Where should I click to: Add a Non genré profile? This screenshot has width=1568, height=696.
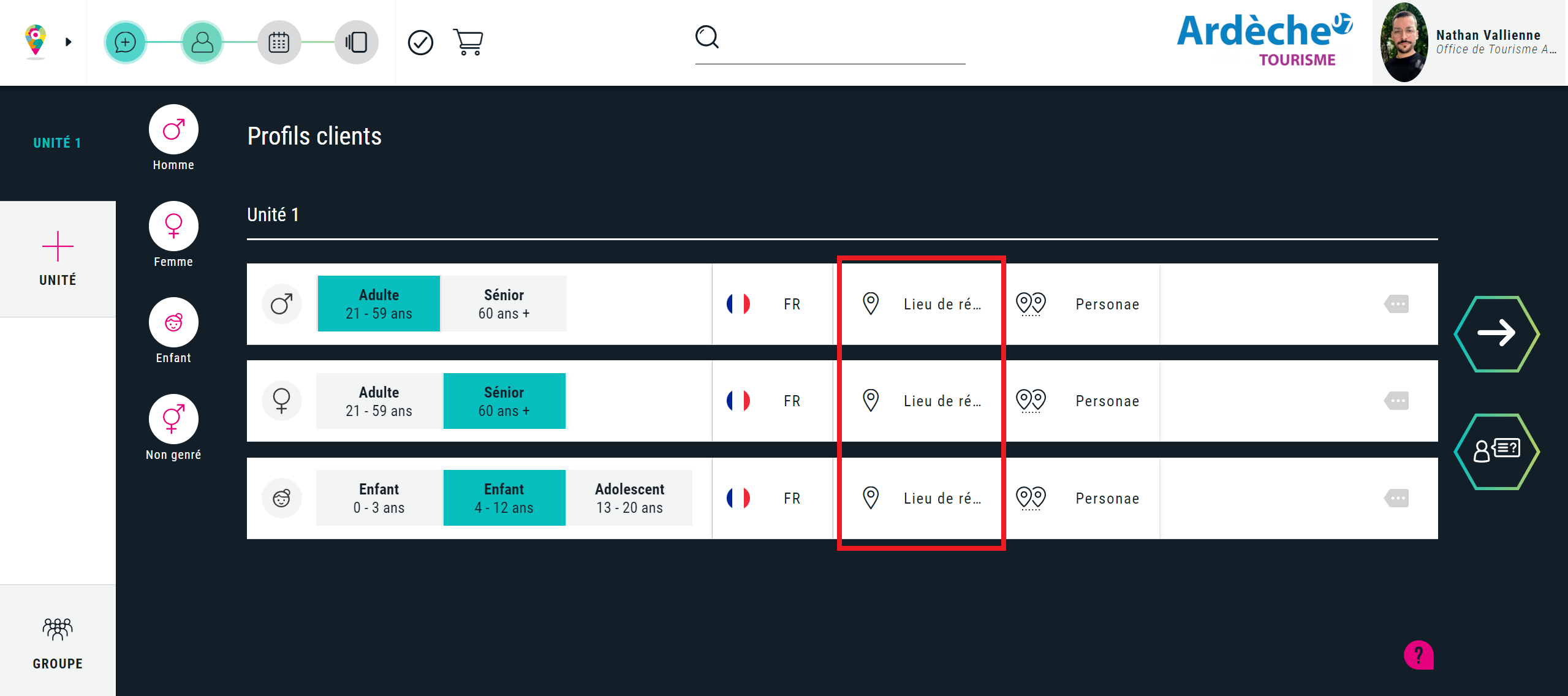point(173,419)
